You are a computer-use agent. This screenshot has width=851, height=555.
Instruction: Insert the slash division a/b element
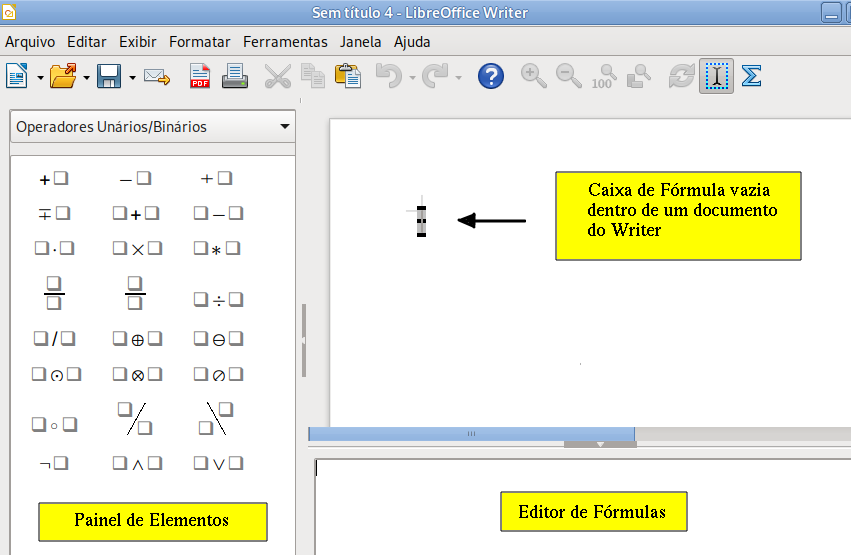coord(54,339)
